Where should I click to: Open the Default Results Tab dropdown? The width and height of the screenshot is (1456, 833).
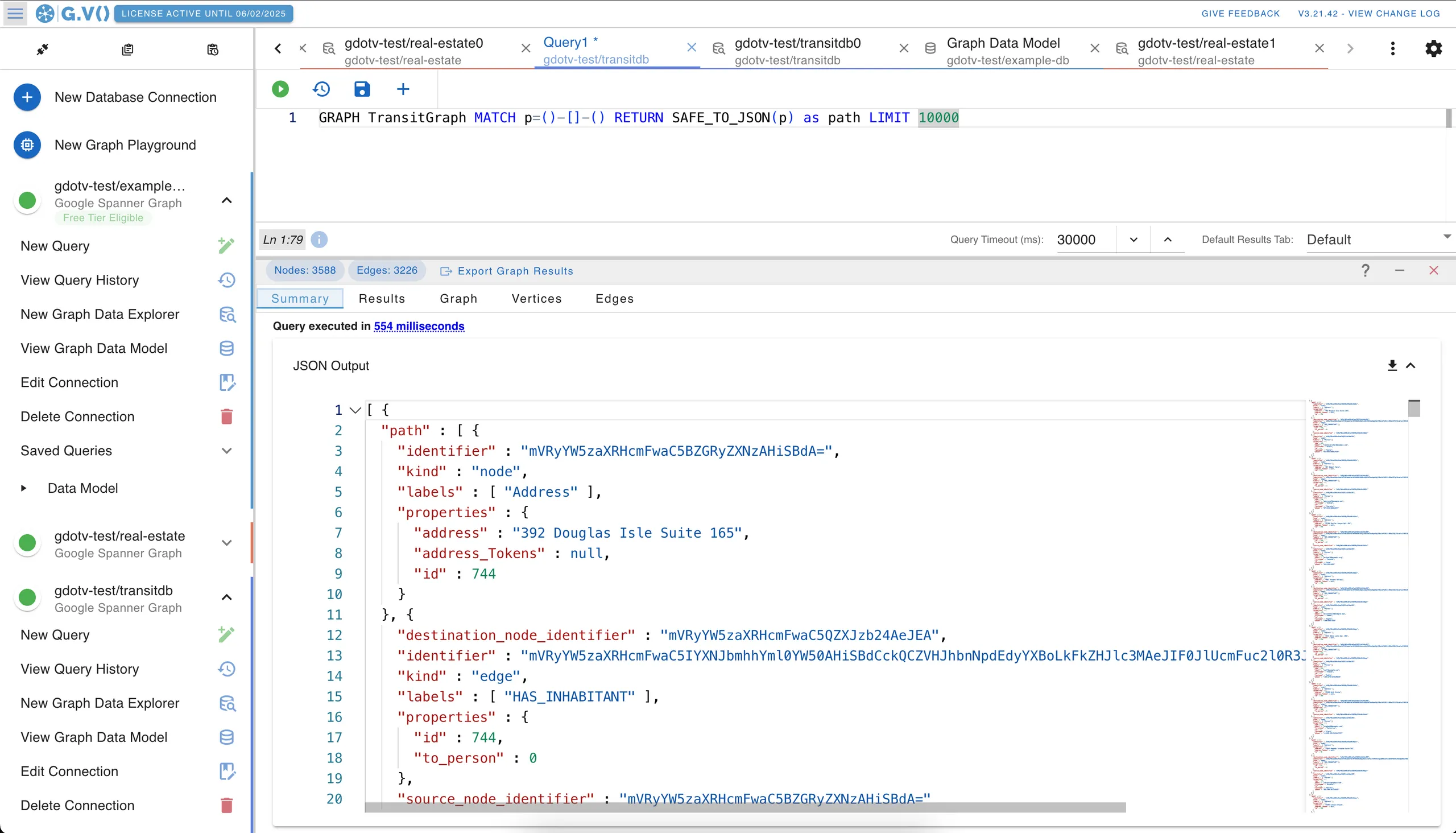click(1379, 240)
